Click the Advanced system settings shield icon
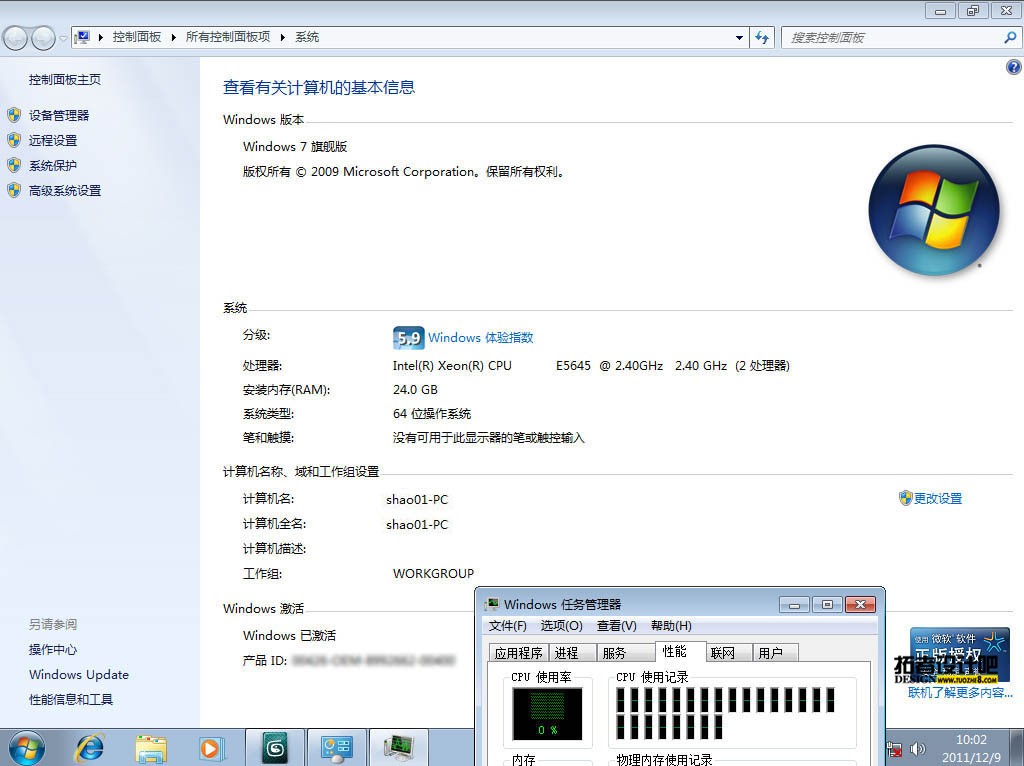The width and height of the screenshot is (1024, 766). click(14, 191)
